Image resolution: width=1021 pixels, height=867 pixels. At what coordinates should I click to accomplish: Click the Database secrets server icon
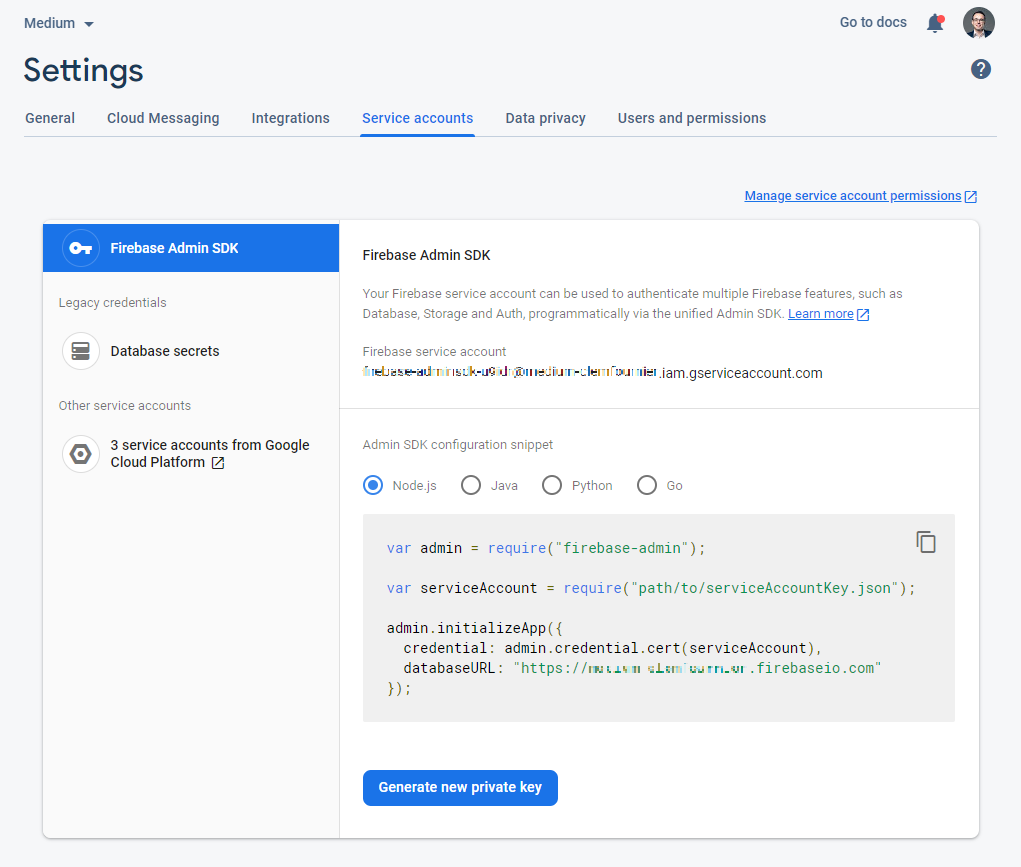(80, 351)
